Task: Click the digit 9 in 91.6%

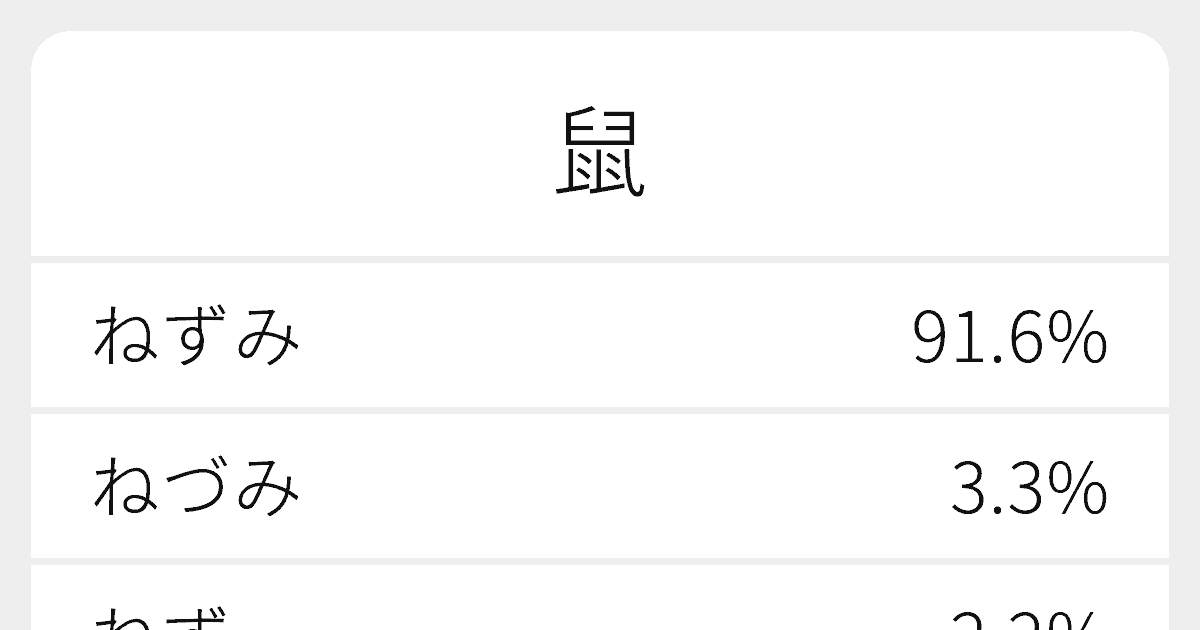Action: 931,338
